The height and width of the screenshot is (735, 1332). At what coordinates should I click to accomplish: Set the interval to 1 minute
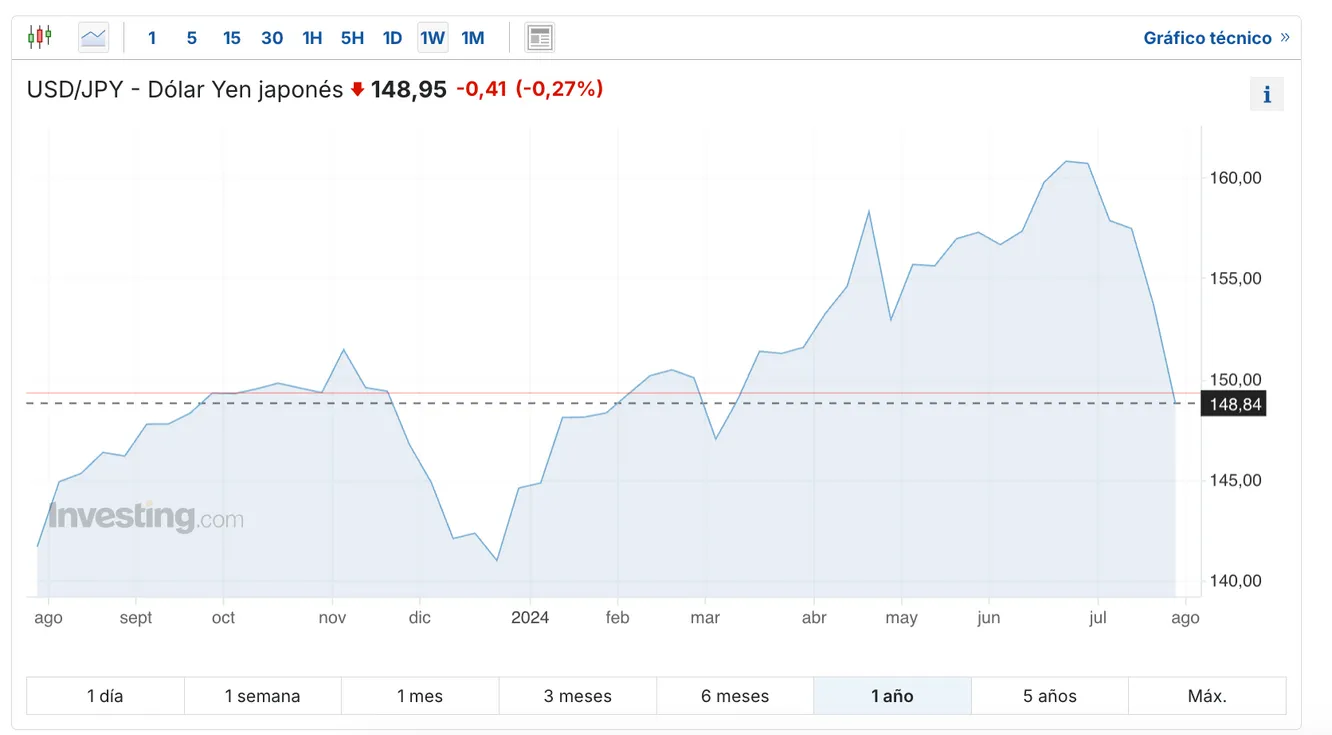[x=152, y=38]
